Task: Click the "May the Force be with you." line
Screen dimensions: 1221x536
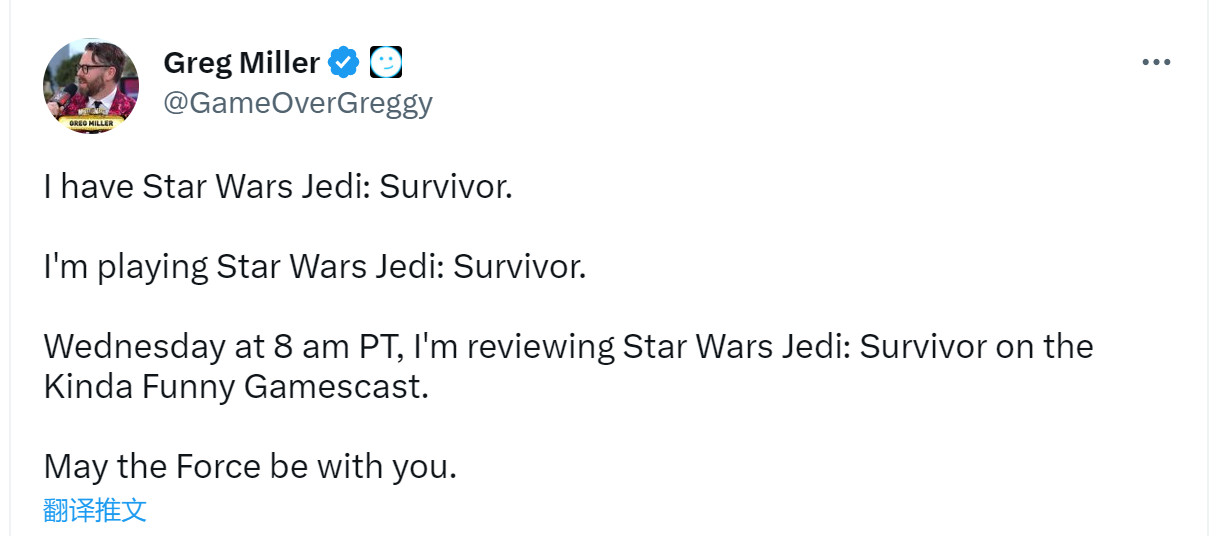Action: tap(250, 466)
